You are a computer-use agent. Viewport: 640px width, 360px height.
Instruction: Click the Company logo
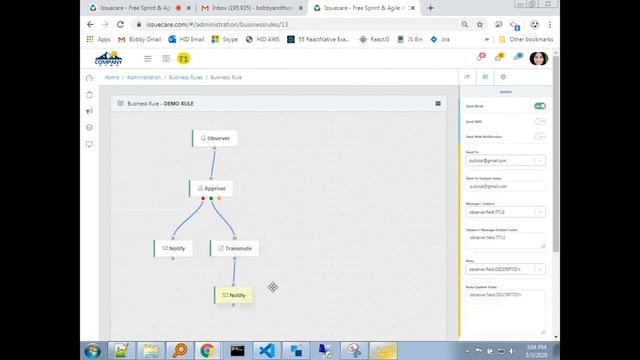[x=108, y=59]
